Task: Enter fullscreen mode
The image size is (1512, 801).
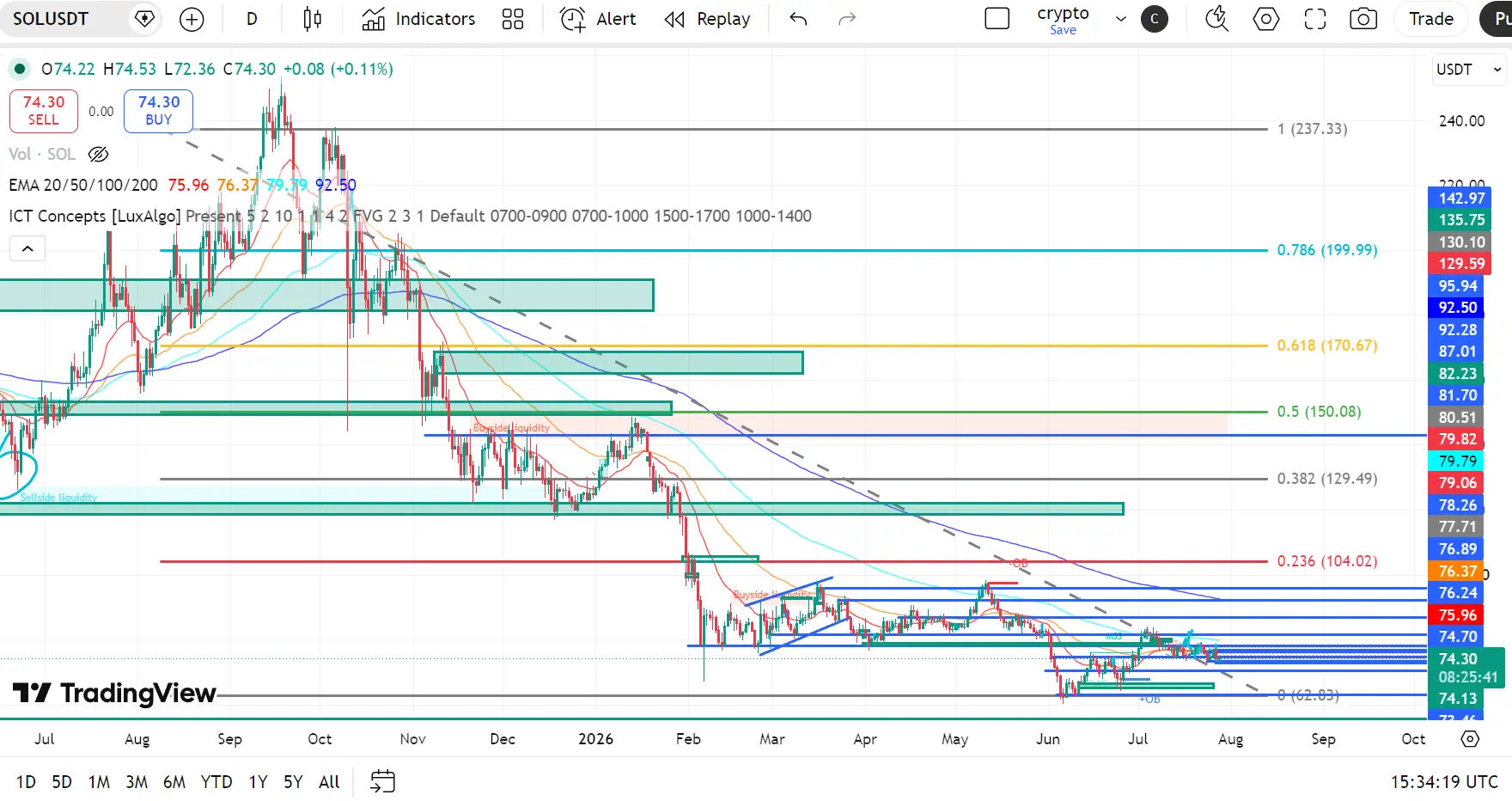Action: pyautogui.click(x=1314, y=19)
